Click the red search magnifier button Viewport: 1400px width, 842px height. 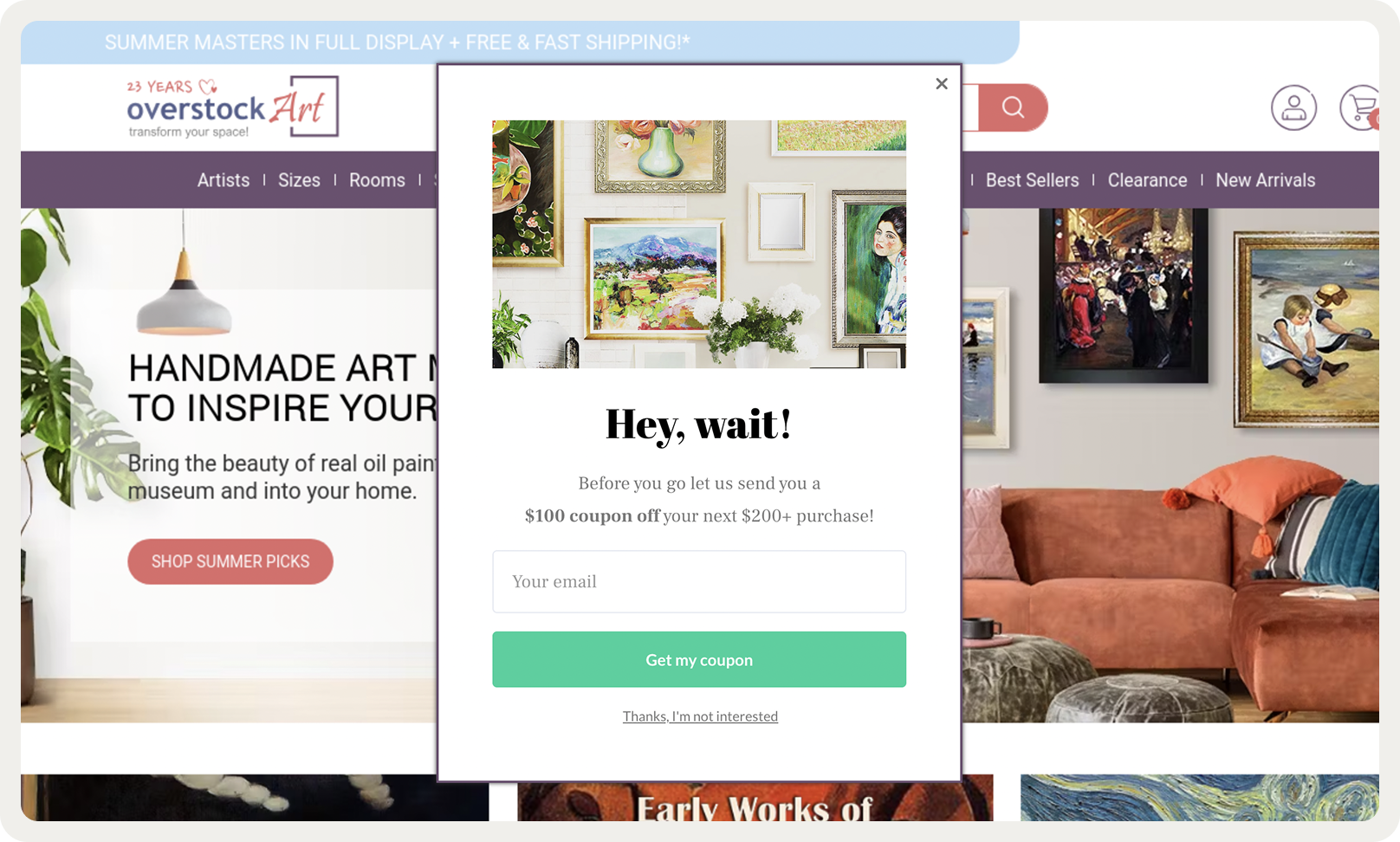(1013, 107)
